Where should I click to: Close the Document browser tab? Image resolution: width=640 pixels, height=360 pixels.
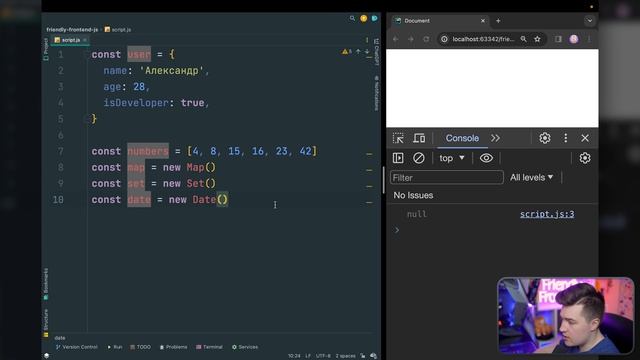pos(482,21)
